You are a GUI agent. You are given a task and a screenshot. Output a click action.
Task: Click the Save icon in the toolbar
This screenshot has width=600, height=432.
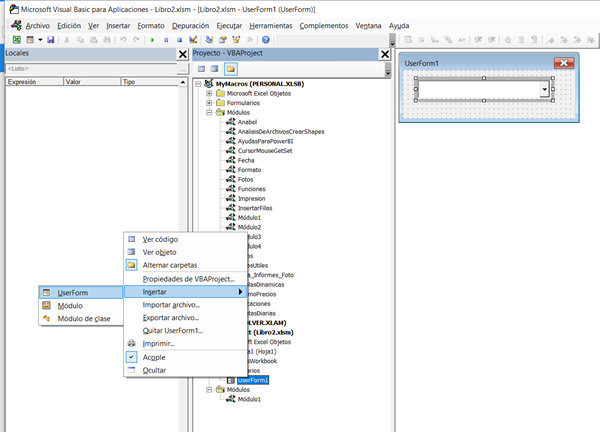tap(50, 39)
